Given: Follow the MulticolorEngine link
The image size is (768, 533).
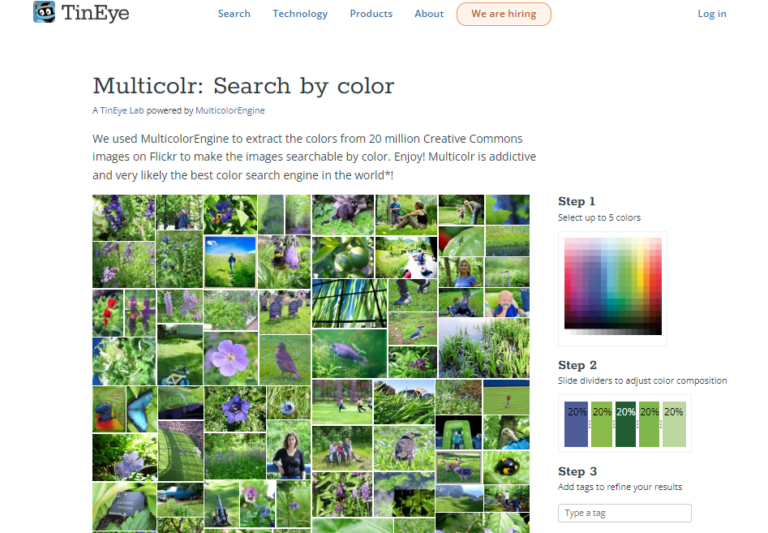Looking at the screenshot, I should (x=230, y=111).
